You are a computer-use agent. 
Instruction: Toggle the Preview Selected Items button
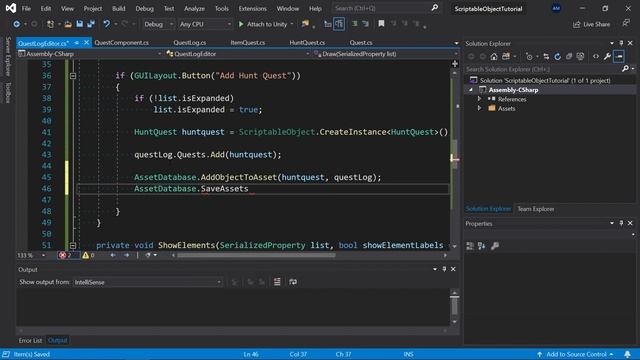coord(619,56)
